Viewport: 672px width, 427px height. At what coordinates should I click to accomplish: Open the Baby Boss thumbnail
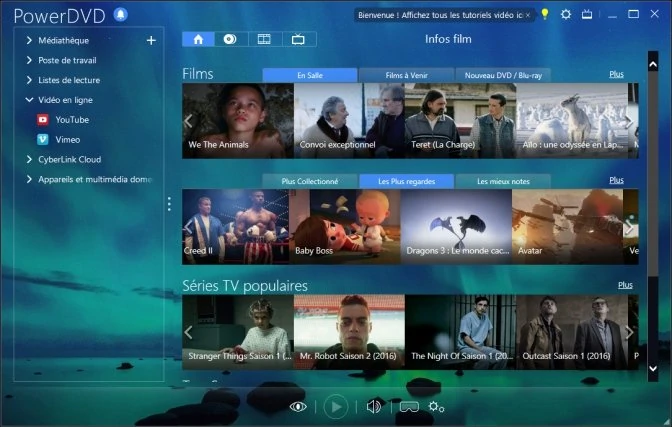pos(345,227)
